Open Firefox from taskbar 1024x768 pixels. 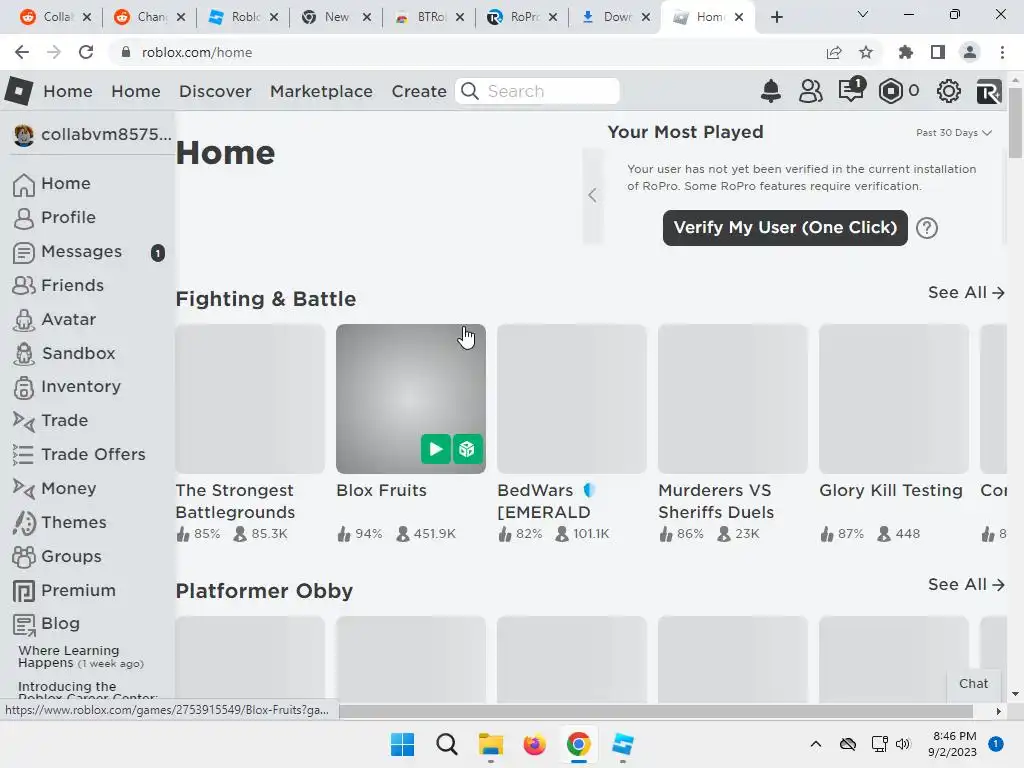click(534, 744)
